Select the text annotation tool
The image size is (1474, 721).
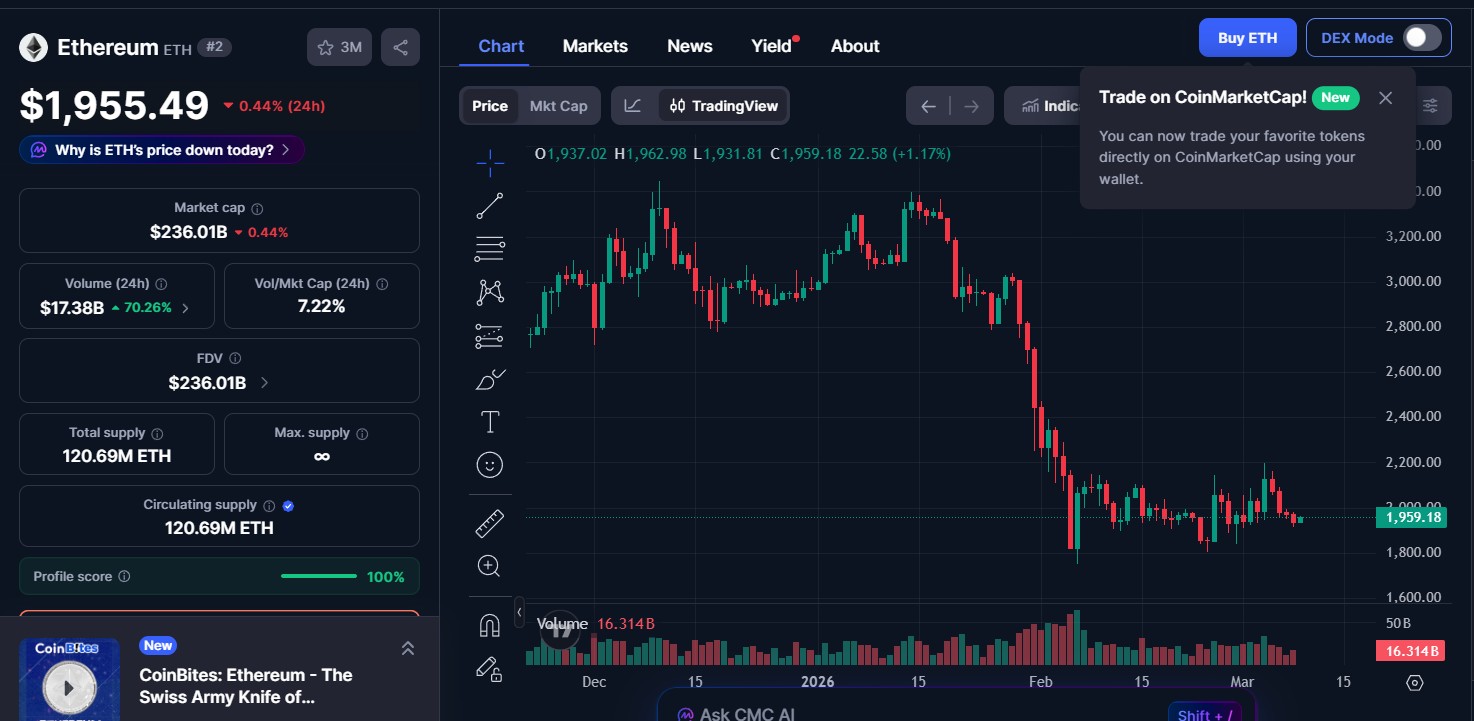(489, 421)
